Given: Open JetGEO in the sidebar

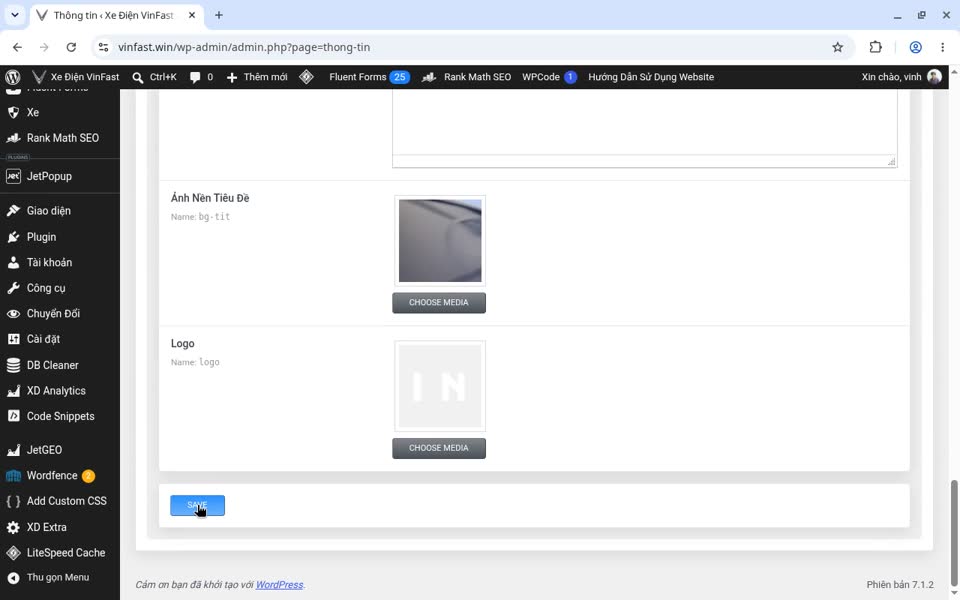Looking at the screenshot, I should coord(60,450).
